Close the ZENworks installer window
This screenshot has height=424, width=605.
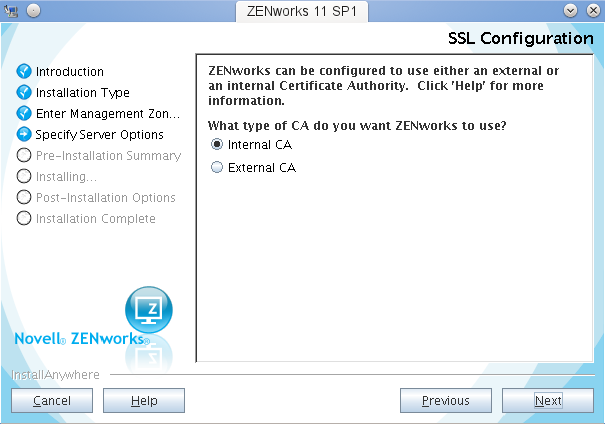click(x=591, y=10)
